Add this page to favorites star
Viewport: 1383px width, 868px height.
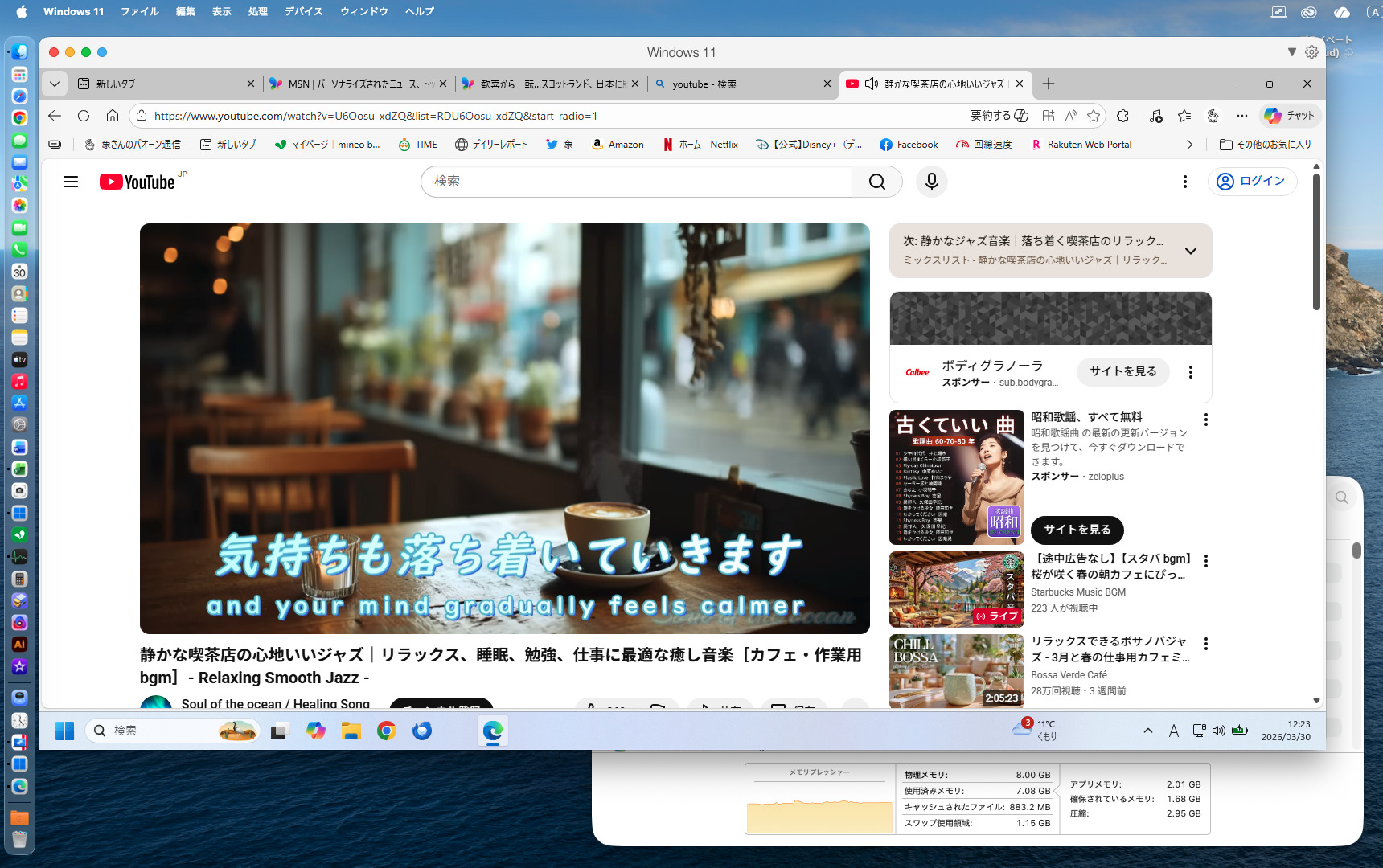[x=1094, y=116]
